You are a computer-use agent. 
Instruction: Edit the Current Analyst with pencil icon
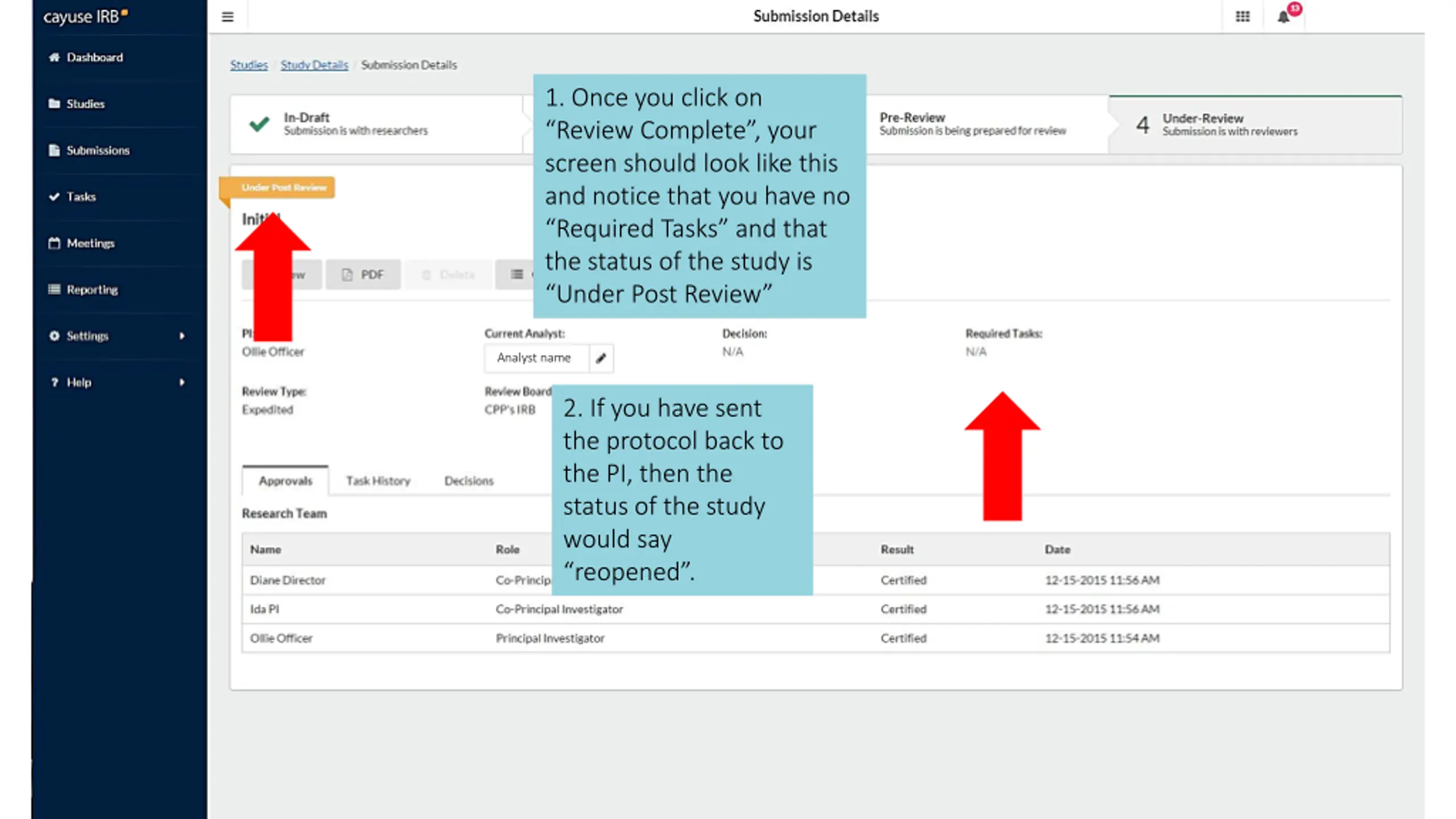601,358
